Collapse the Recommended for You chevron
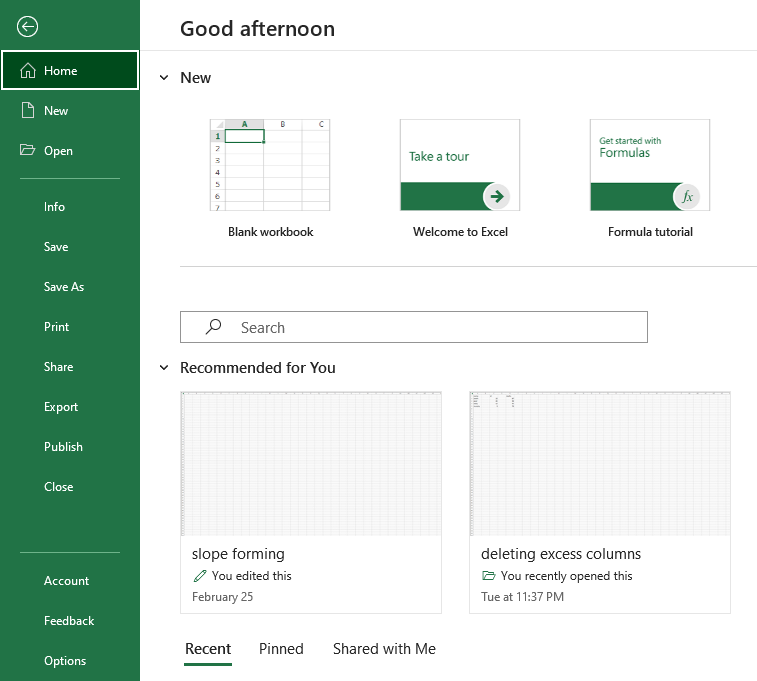The height and width of the screenshot is (681, 757). click(164, 368)
